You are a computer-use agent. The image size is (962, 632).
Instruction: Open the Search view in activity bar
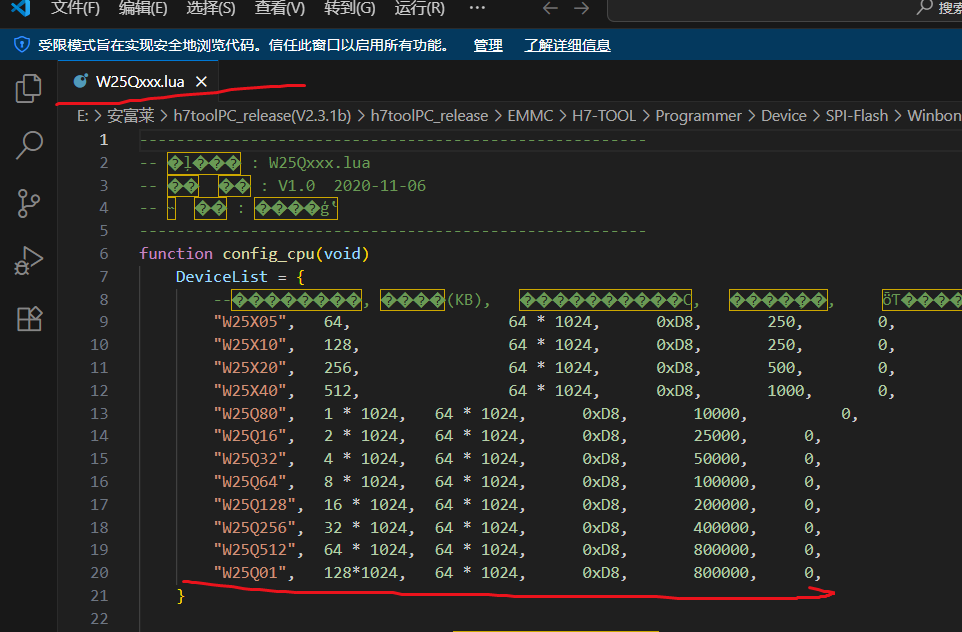(28, 146)
